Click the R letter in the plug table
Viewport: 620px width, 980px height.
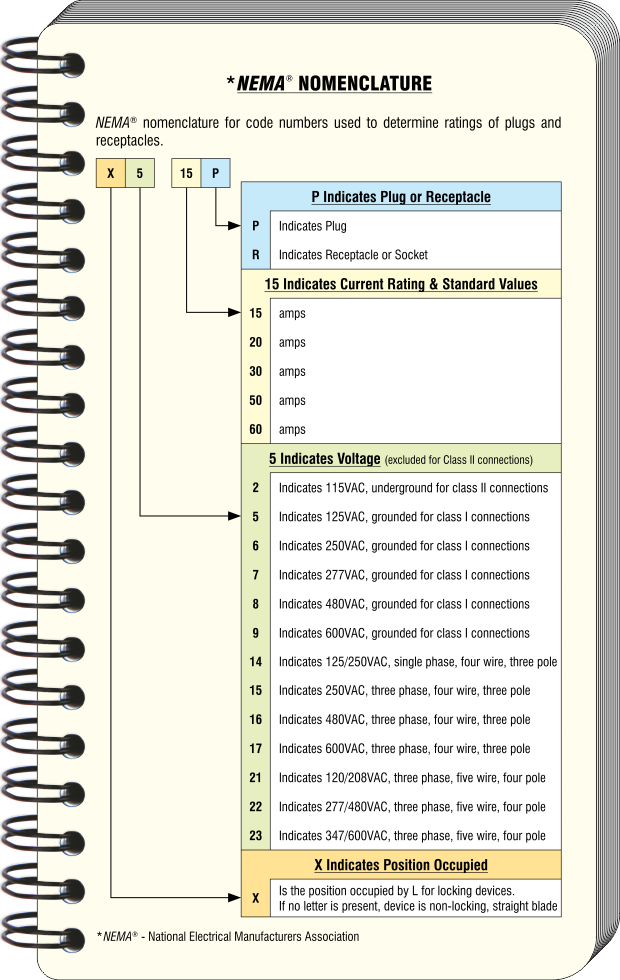256,255
